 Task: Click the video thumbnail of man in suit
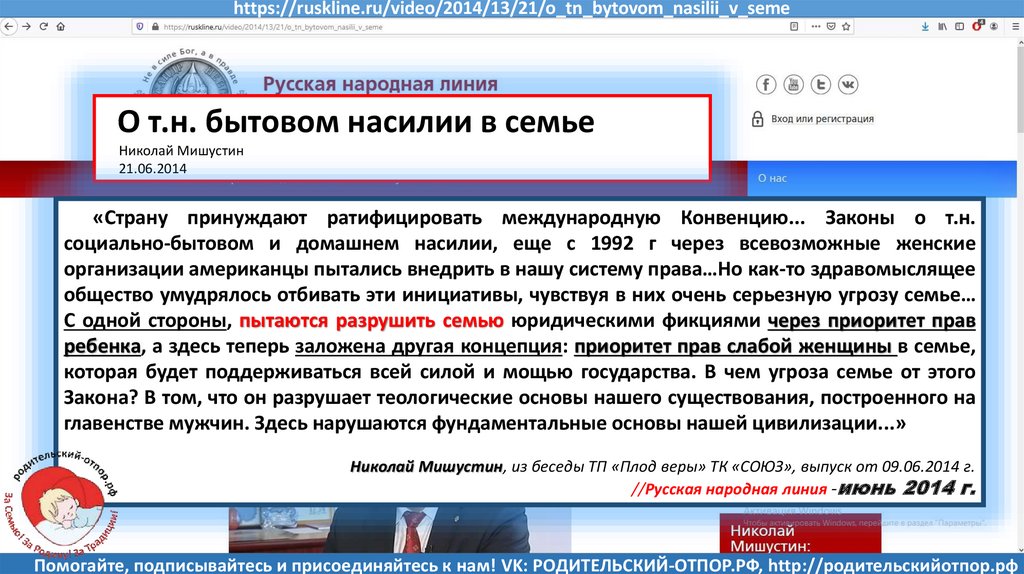400,530
